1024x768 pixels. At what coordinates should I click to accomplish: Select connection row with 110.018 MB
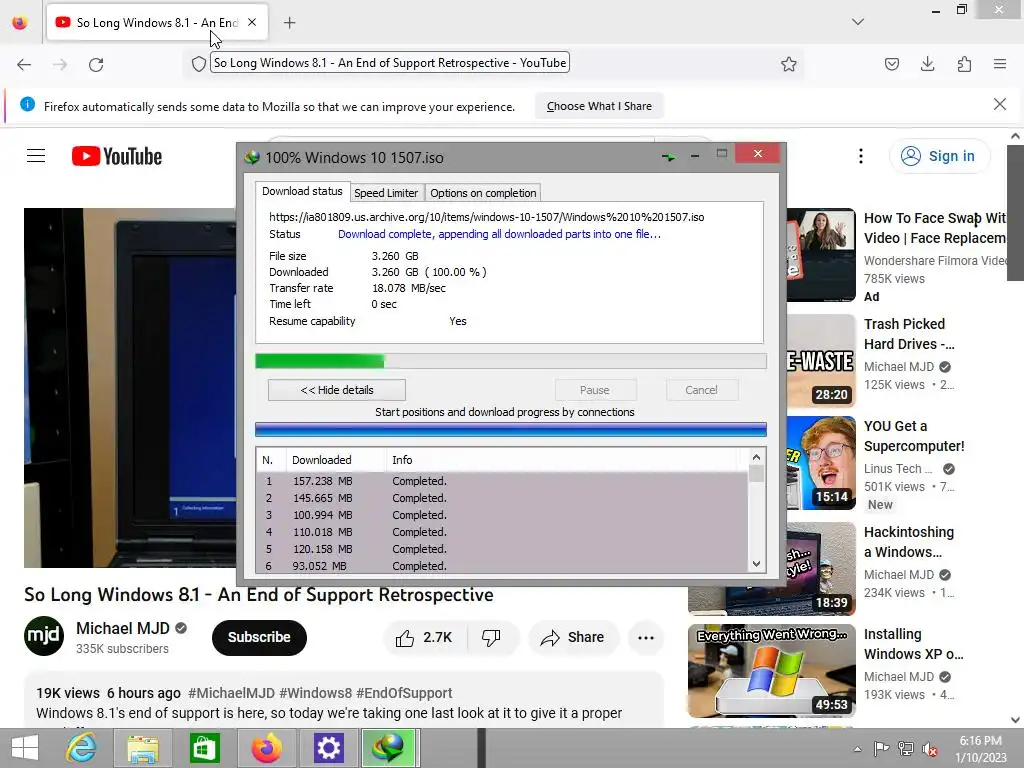[x=502, y=532]
